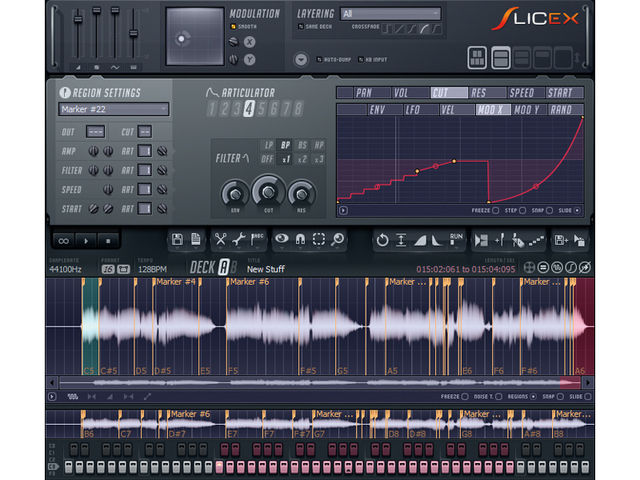Switch to the RES articulator tab
This screenshot has height=480, width=640.
click(487, 93)
